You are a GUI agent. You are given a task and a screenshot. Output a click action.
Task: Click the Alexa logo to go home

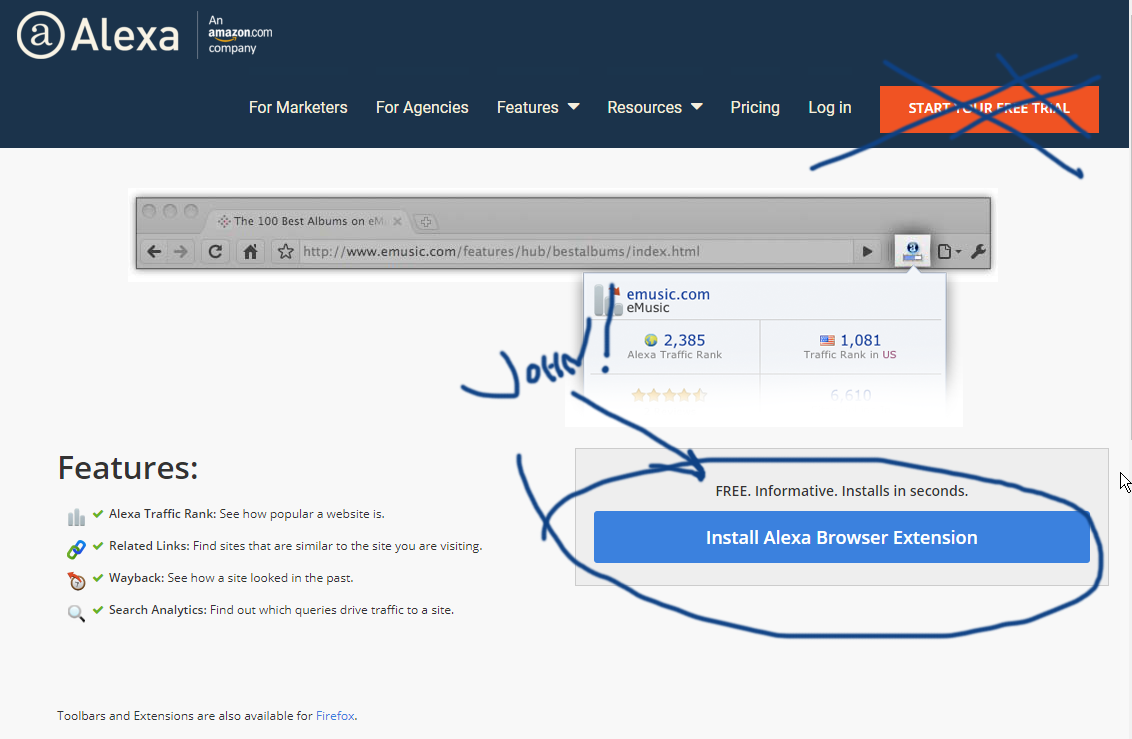(x=97, y=35)
